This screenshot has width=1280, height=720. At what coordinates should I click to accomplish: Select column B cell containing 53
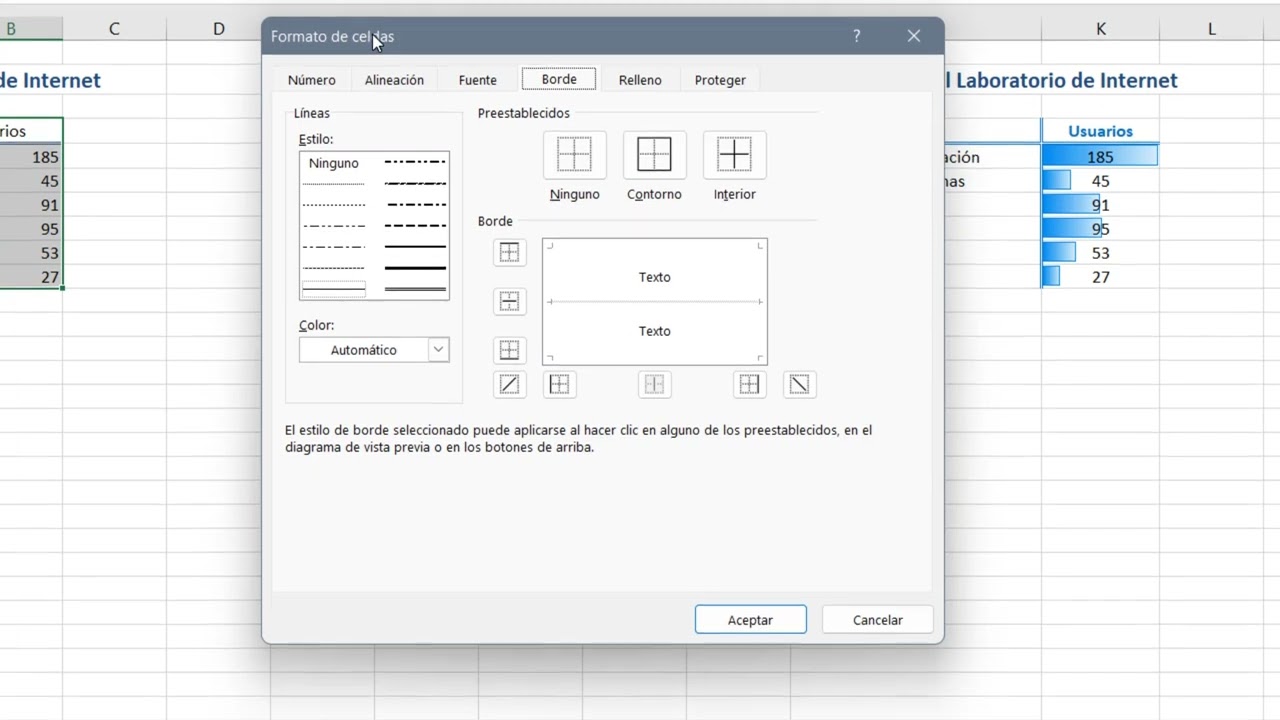pos(31,253)
